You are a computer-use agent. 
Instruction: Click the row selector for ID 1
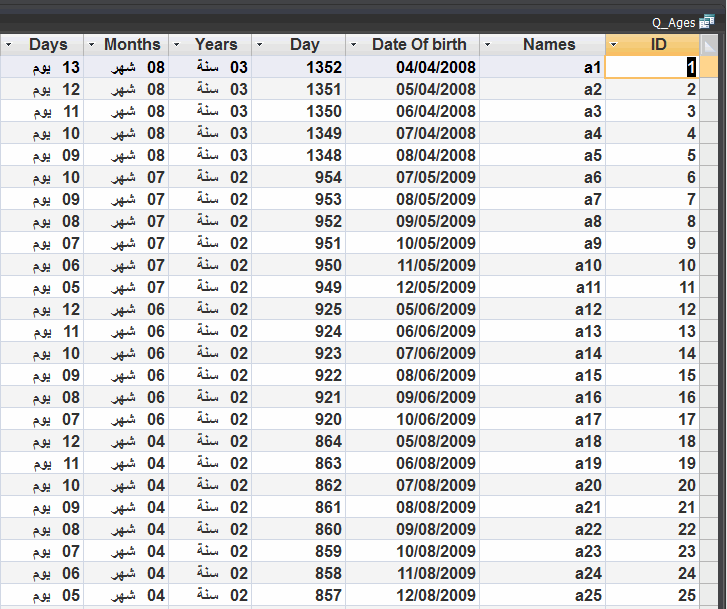[709, 67]
